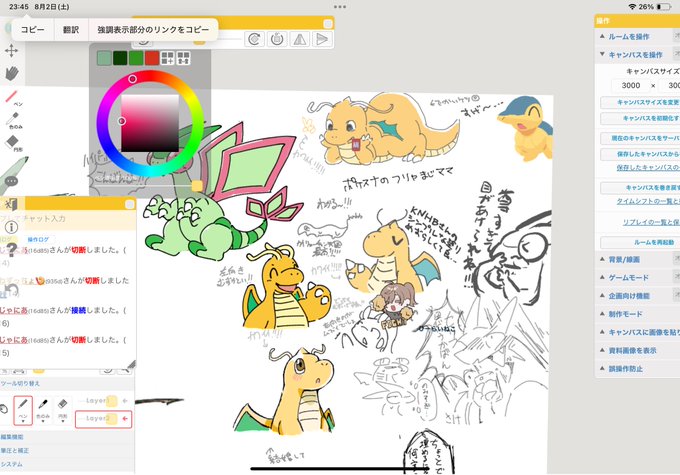The image size is (680, 475).
Task: Click the yellow opacity slider handle
Action: click(197, 186)
